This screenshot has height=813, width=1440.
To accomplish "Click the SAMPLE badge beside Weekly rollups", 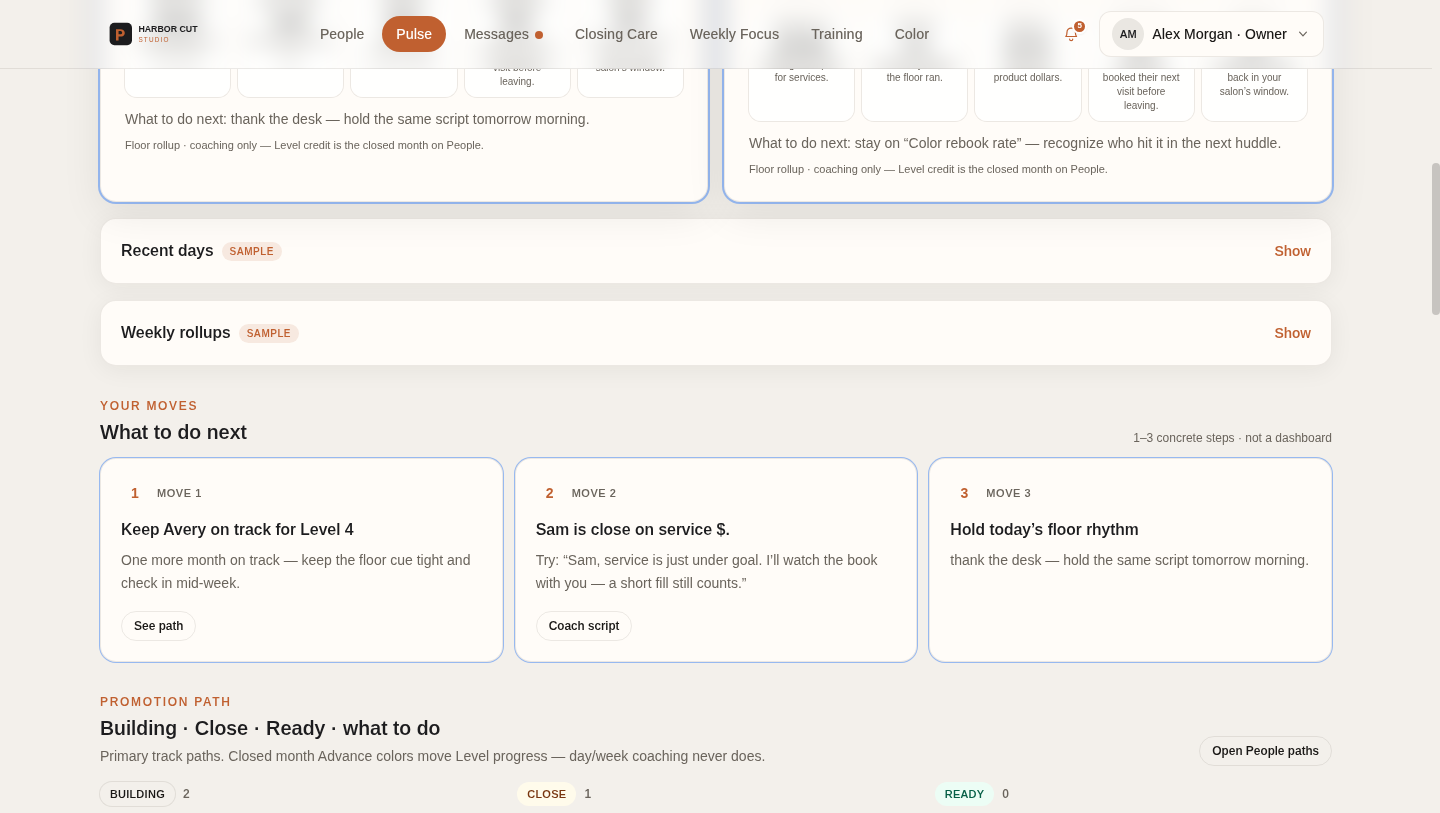I will [269, 333].
